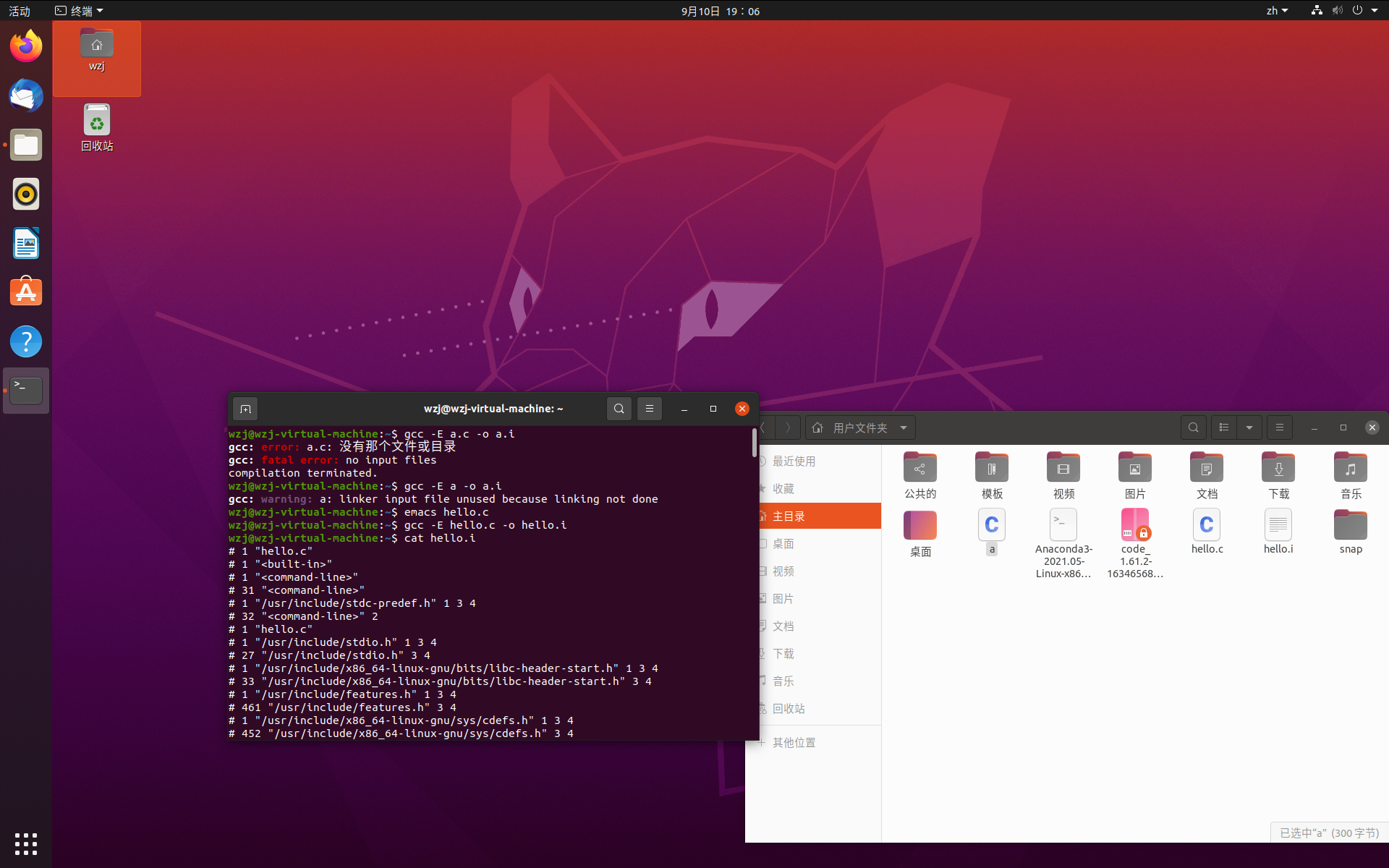Launch Firefox from the dock
The width and height of the screenshot is (1389, 868).
pyautogui.click(x=26, y=46)
